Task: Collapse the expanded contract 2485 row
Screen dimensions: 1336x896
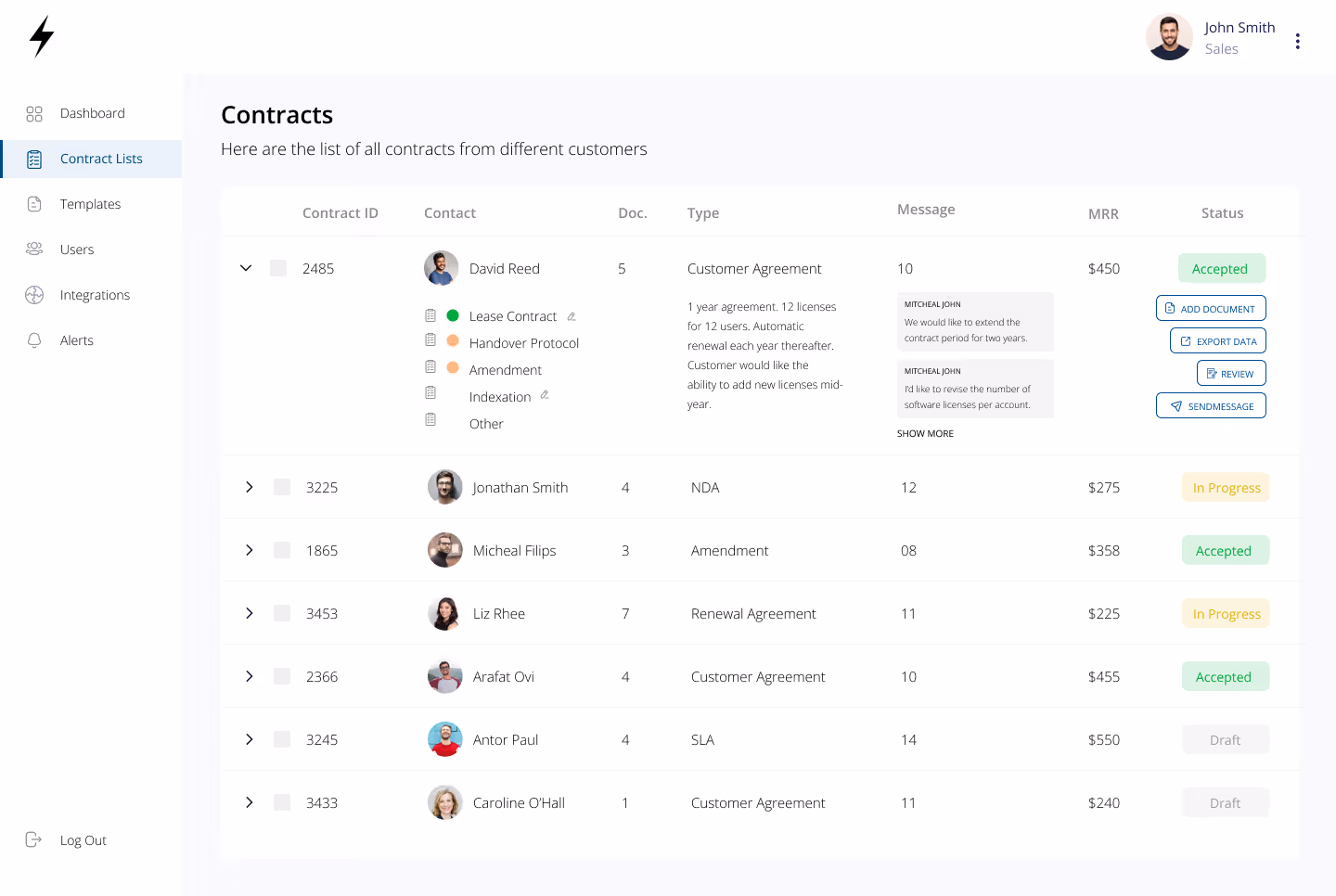Action: (246, 268)
